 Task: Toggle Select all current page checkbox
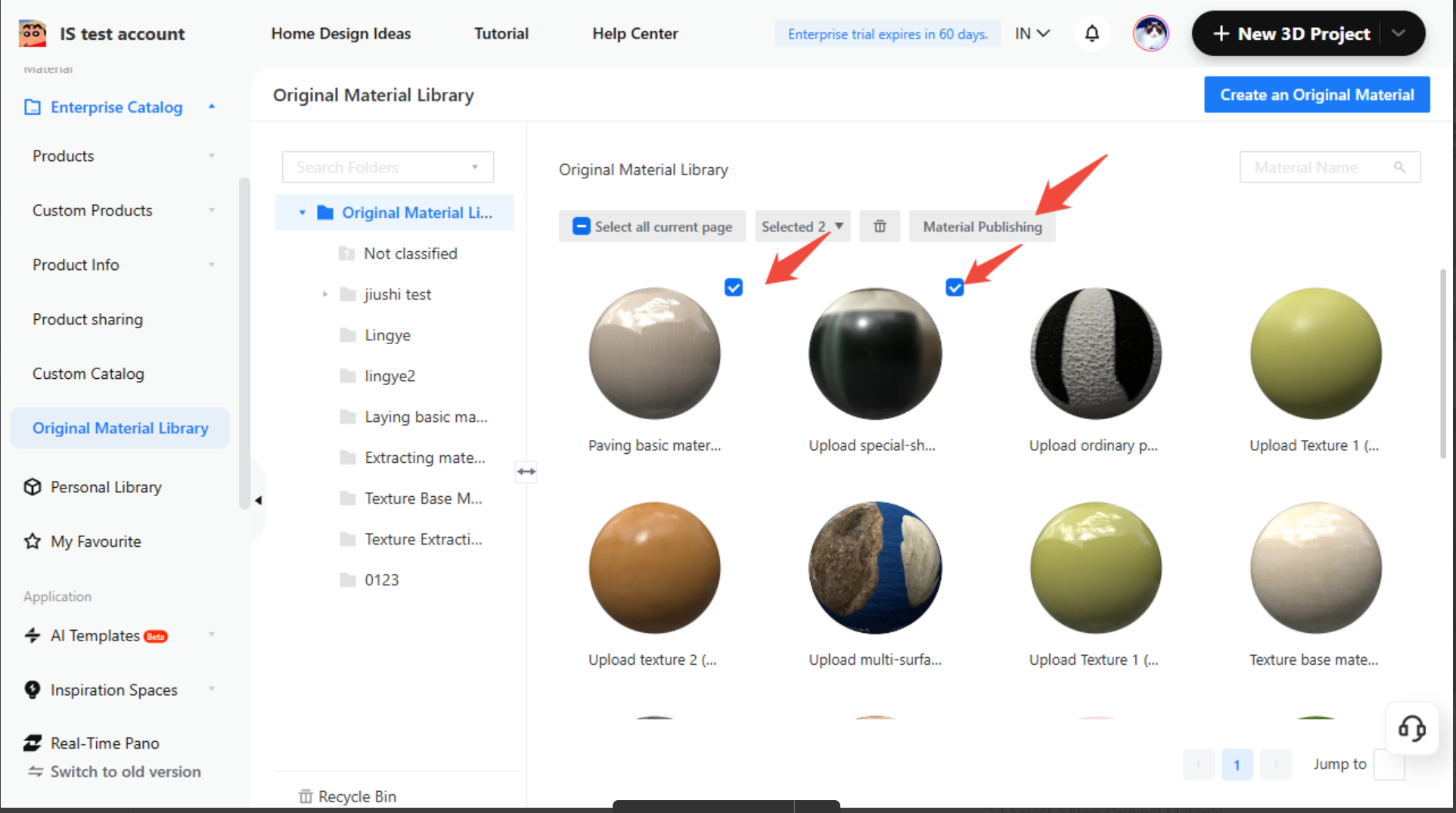click(x=581, y=226)
